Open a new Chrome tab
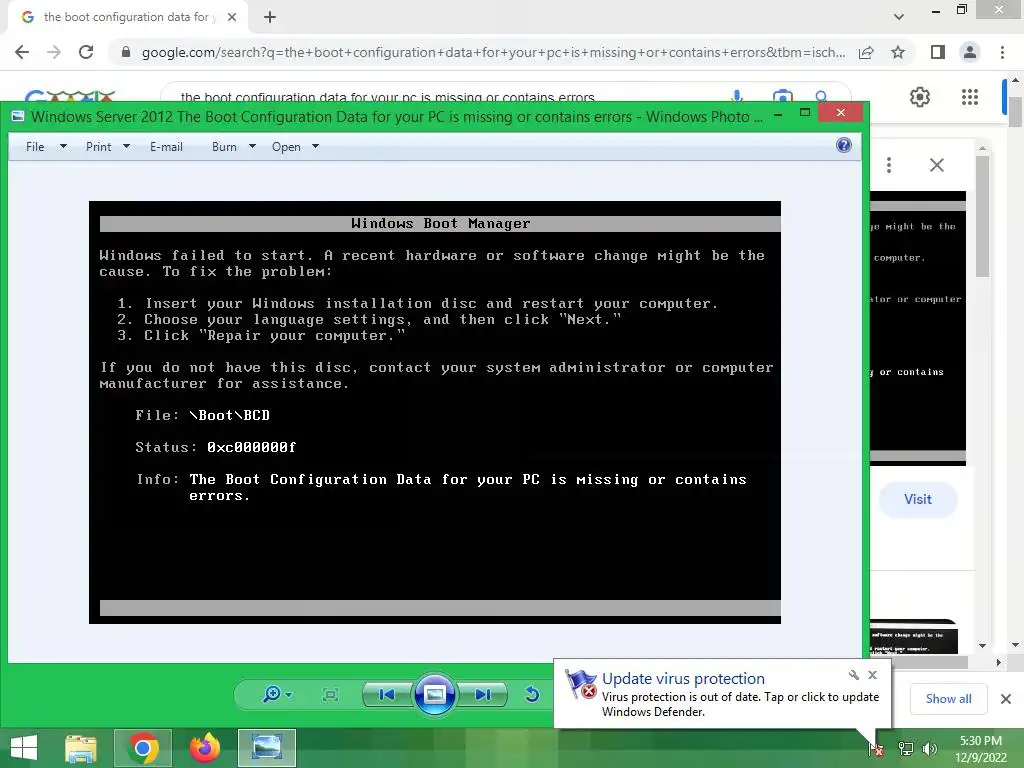Screen dimensions: 1024x768 270,17
